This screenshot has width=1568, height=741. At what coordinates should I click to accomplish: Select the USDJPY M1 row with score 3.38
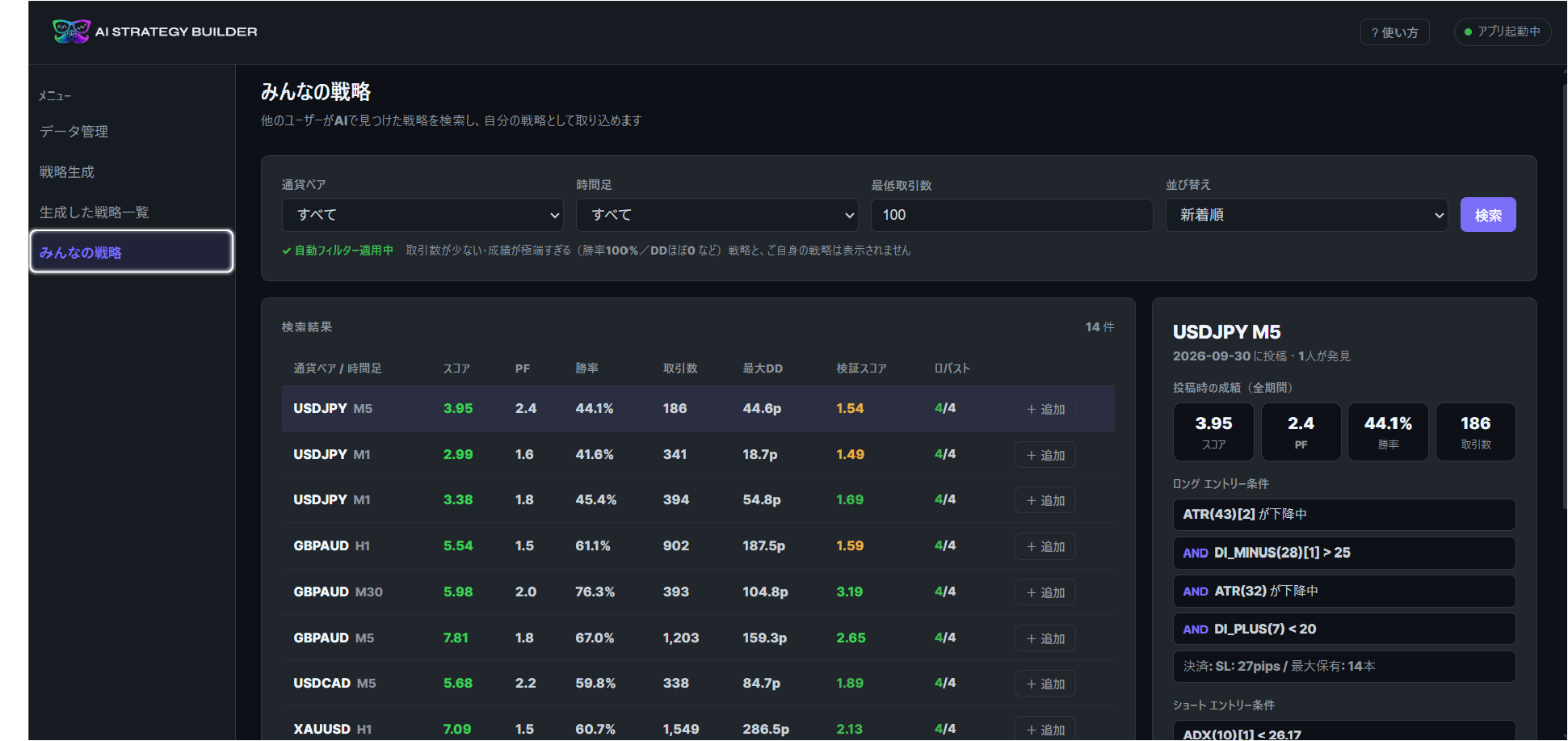tap(698, 500)
